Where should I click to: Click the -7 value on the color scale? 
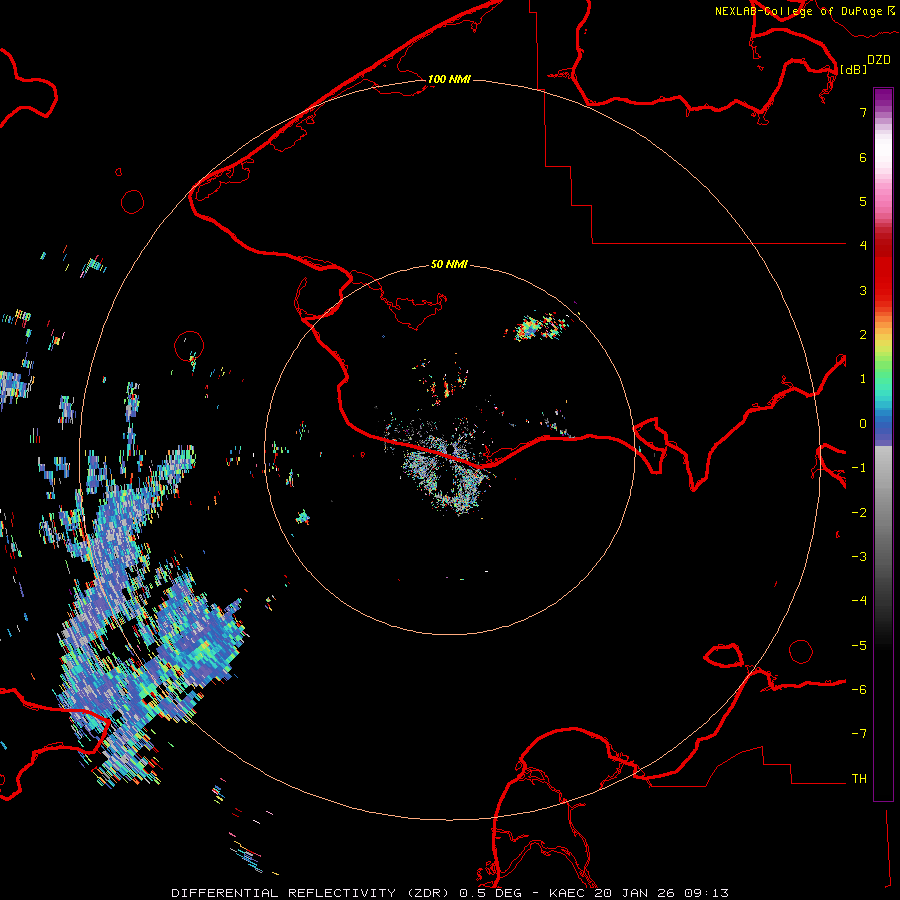859,734
